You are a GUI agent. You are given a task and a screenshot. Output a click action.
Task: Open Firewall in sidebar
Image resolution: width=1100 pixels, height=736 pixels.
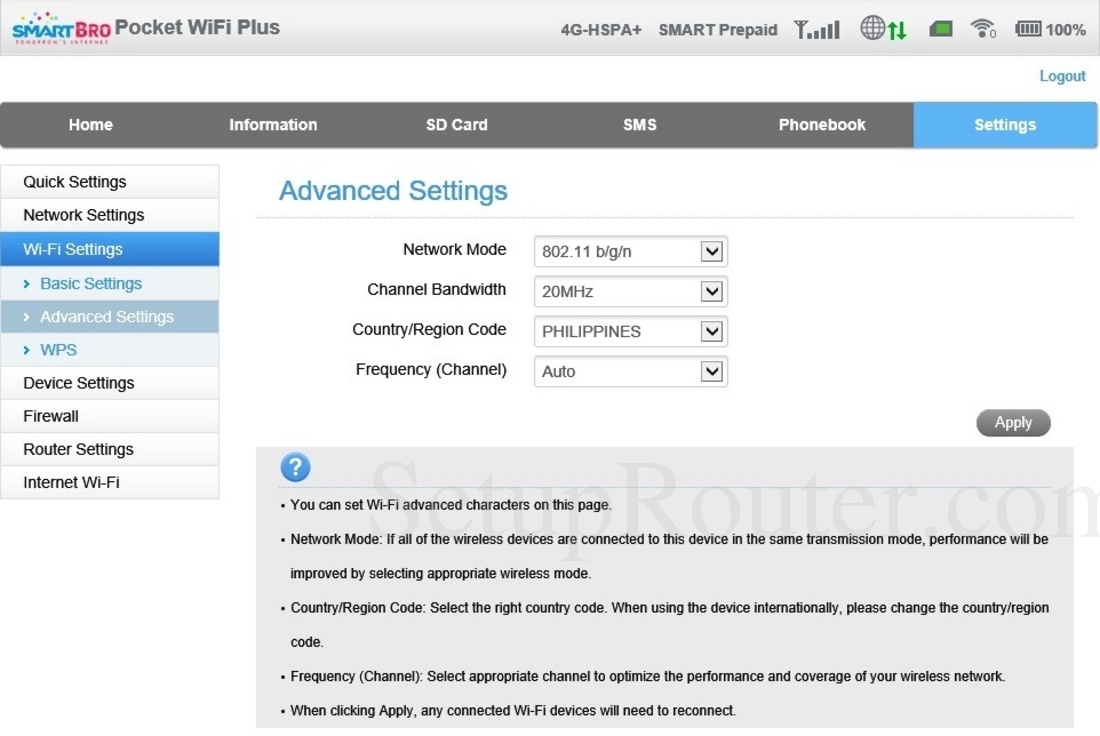(x=109, y=416)
